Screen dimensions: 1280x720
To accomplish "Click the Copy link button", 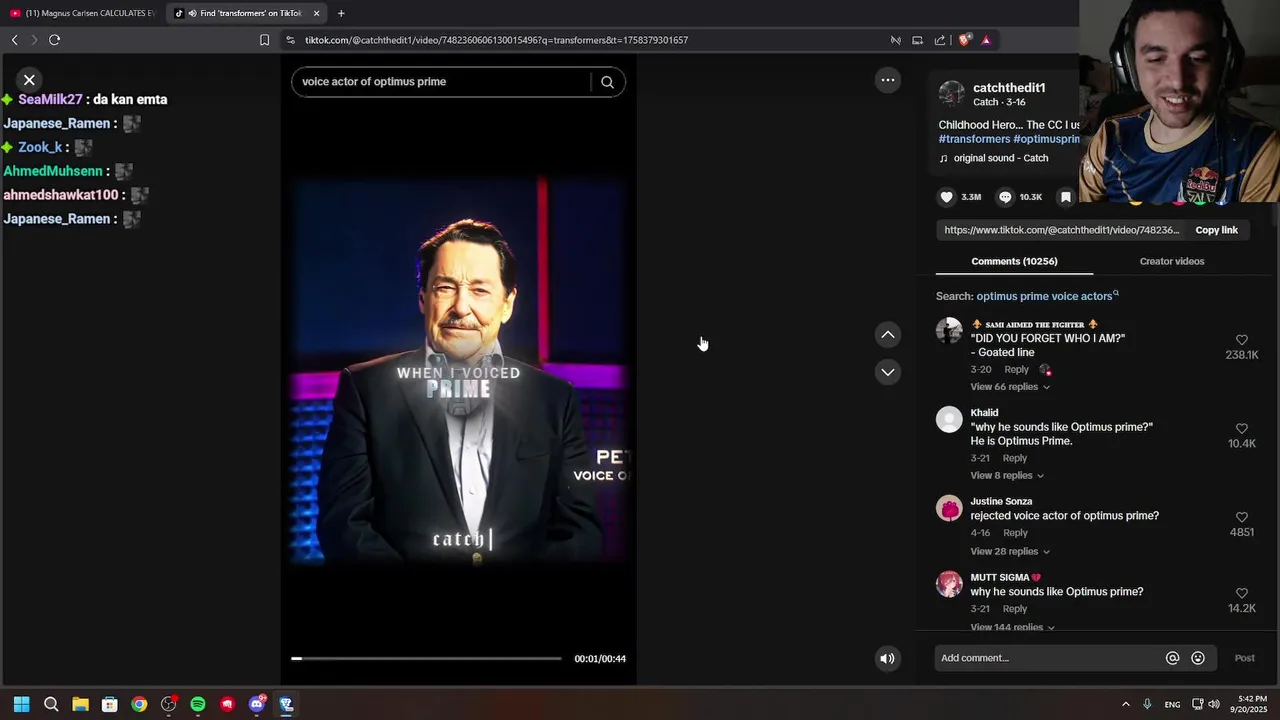I will [x=1216, y=230].
